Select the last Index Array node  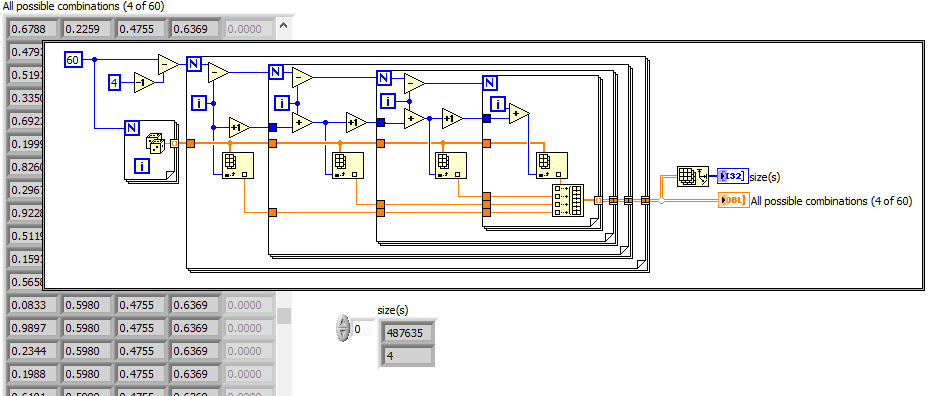click(552, 165)
